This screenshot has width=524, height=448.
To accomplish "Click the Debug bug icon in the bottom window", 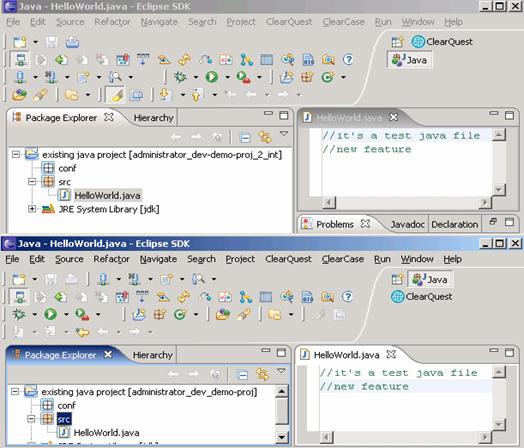I will pos(19,314).
